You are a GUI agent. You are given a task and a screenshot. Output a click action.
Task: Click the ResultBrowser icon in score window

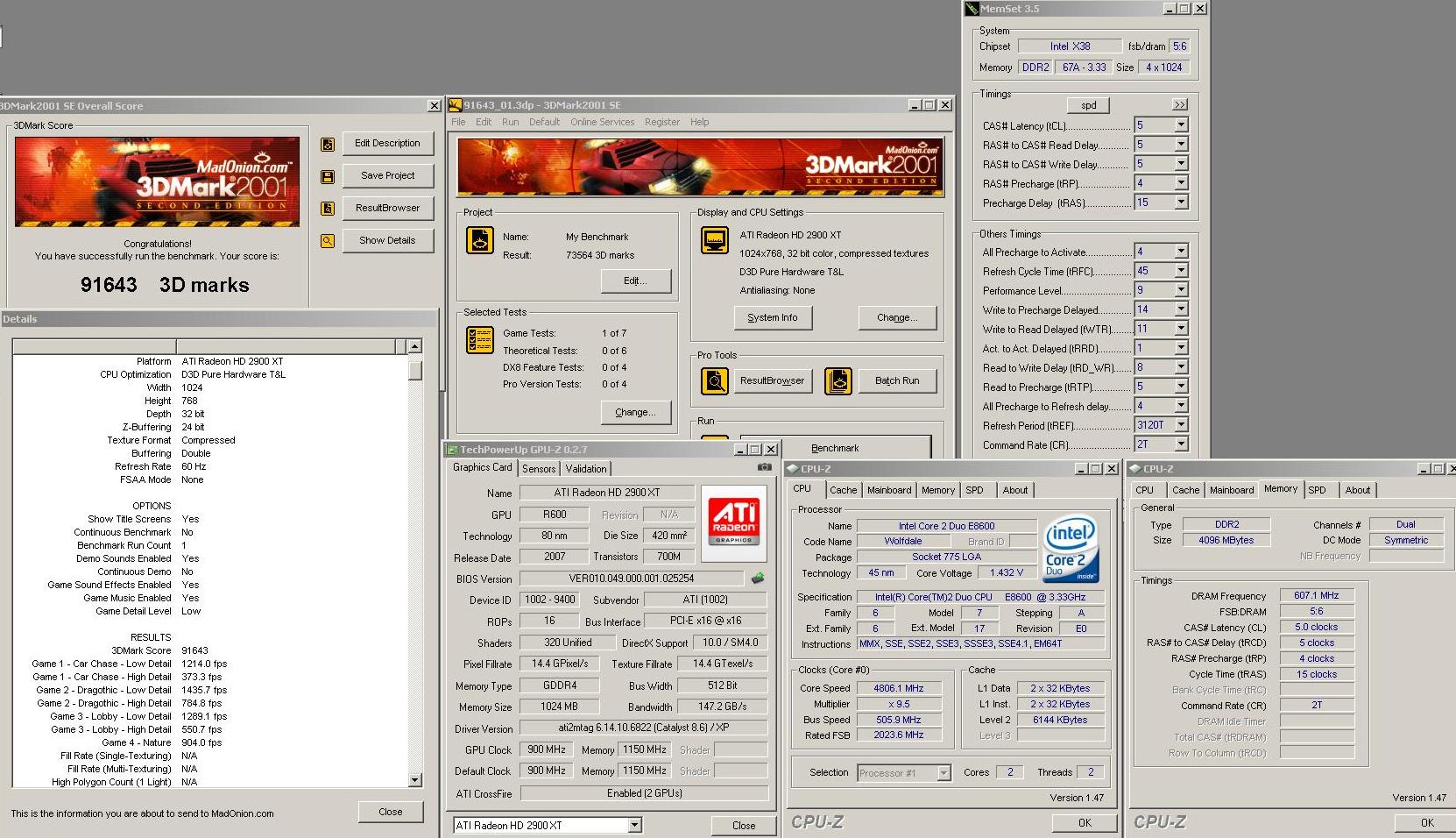pyautogui.click(x=328, y=209)
